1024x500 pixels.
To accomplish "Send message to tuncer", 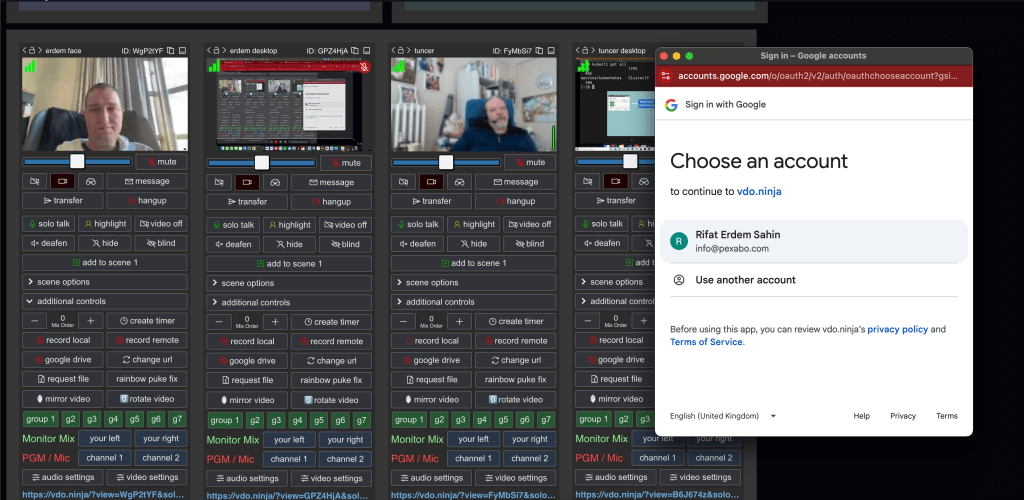I will (x=516, y=181).
